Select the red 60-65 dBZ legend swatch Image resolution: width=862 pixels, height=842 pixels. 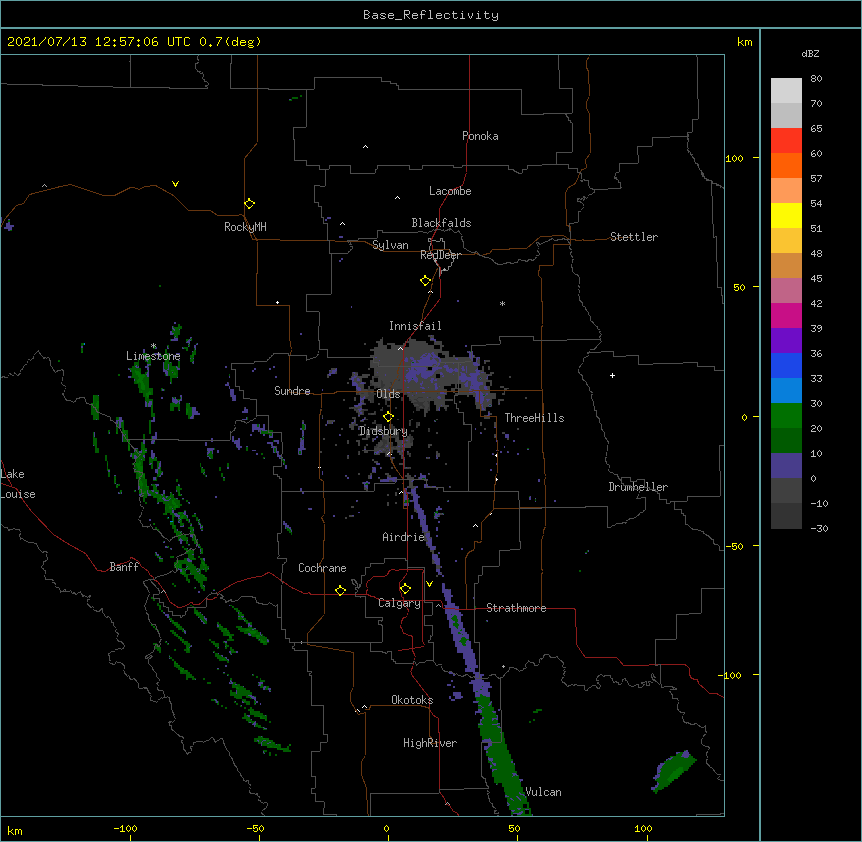coord(786,140)
